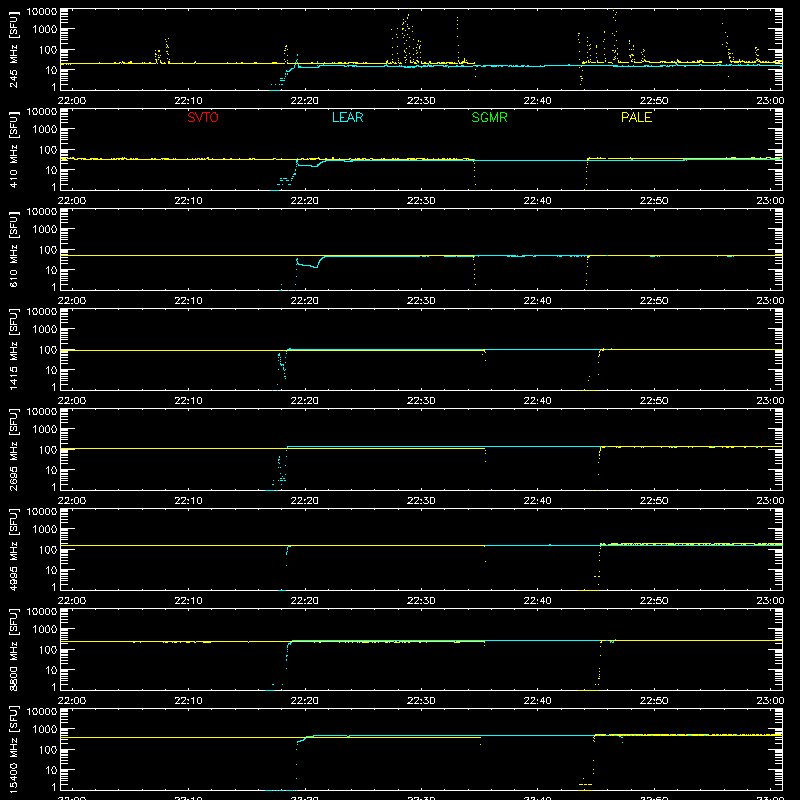Select the '610 MHz [SFU]' axis title
This screenshot has height=800, width=800.
click(14, 249)
